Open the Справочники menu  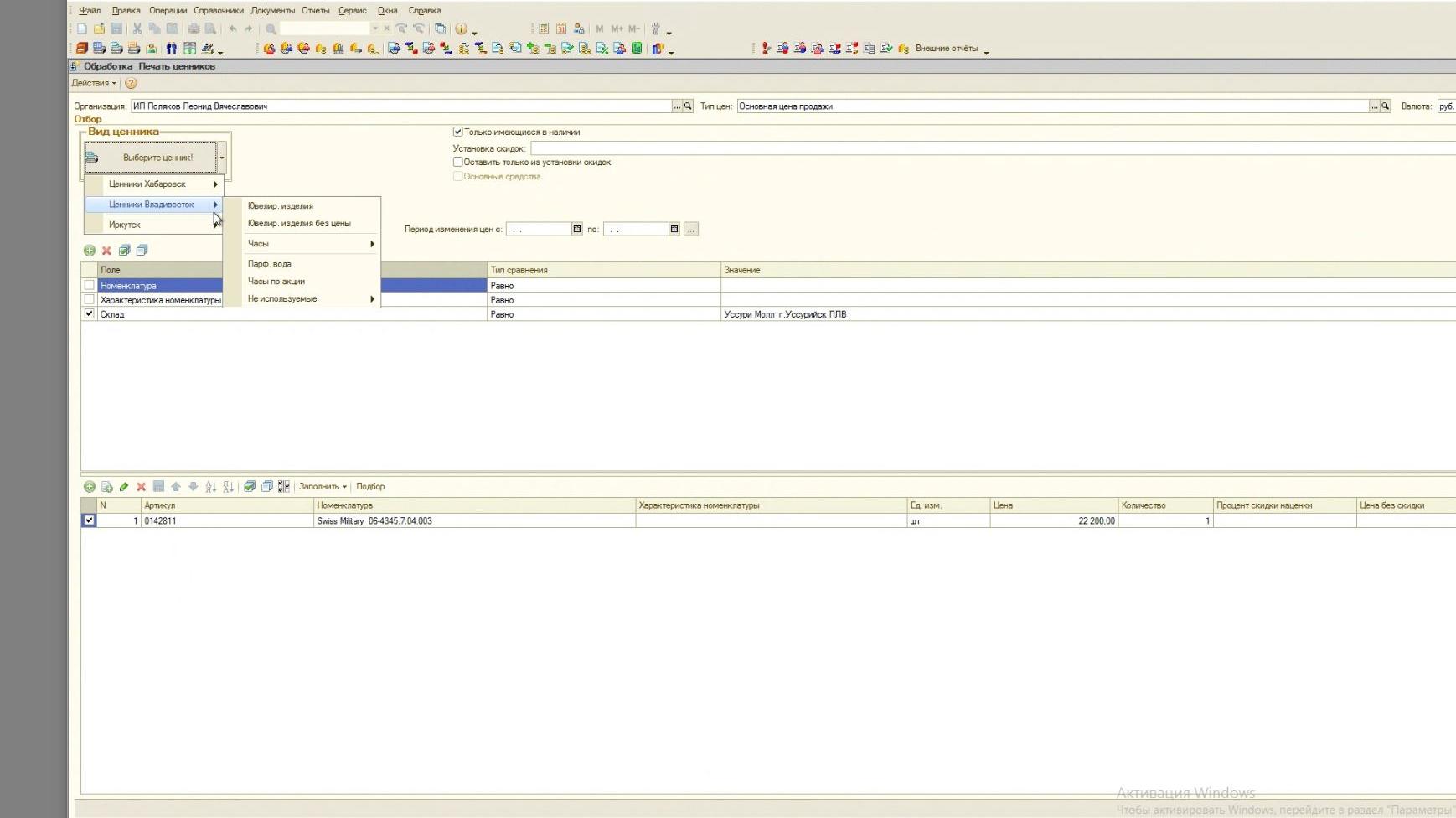click(x=219, y=11)
